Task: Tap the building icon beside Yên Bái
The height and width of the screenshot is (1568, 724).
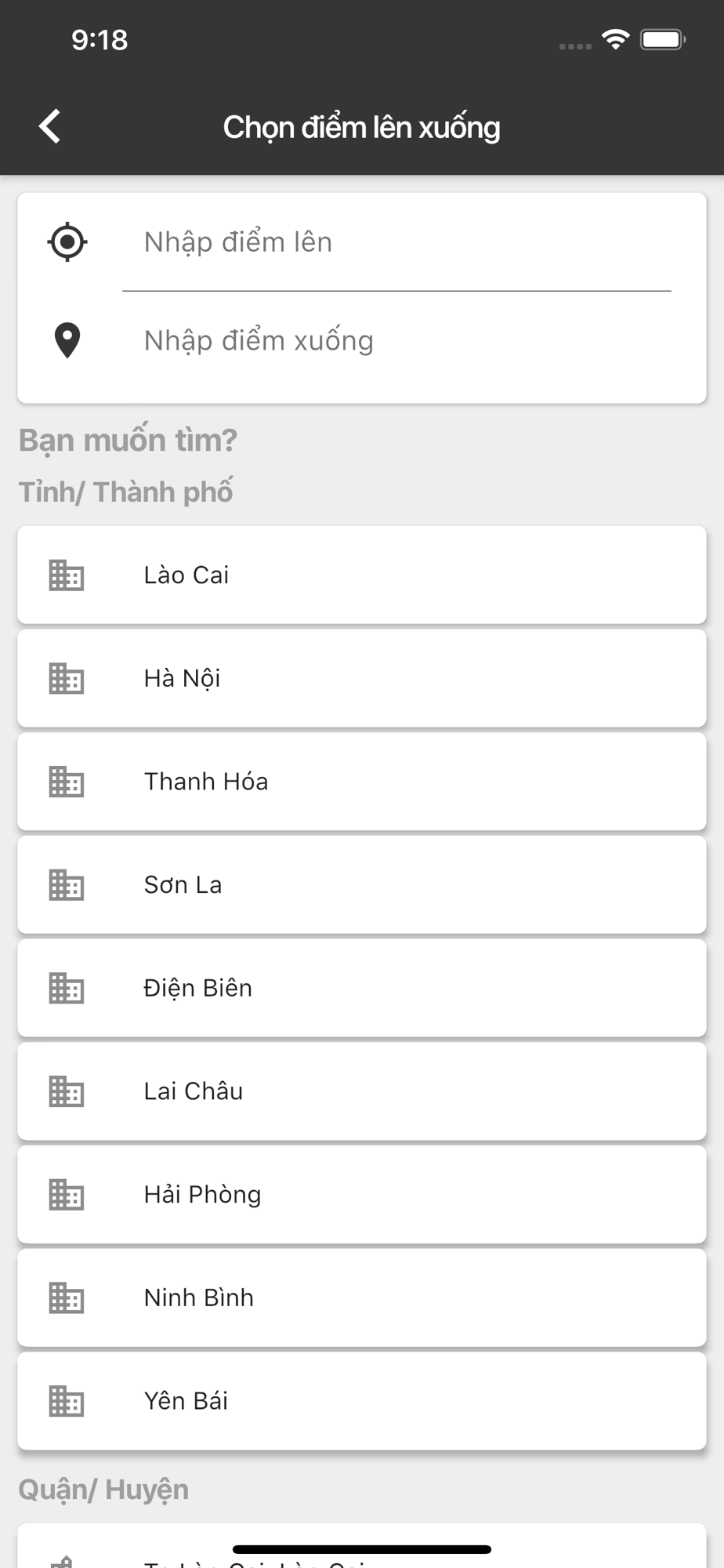Action: click(67, 1401)
